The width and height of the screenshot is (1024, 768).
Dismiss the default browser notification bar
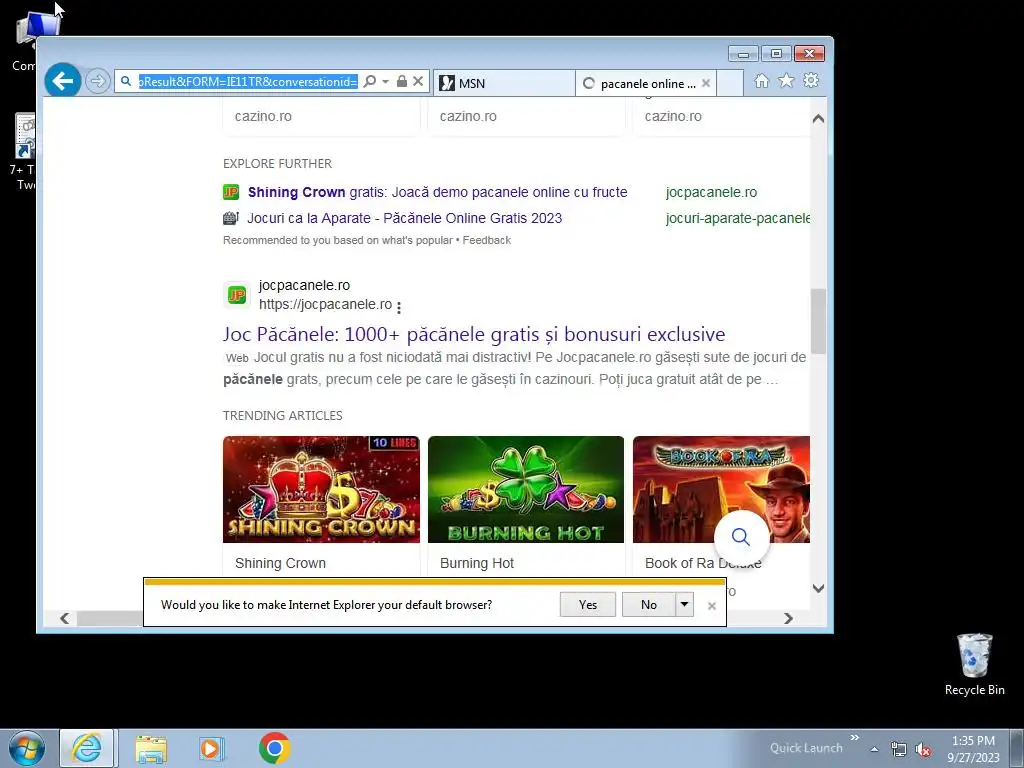tap(712, 606)
